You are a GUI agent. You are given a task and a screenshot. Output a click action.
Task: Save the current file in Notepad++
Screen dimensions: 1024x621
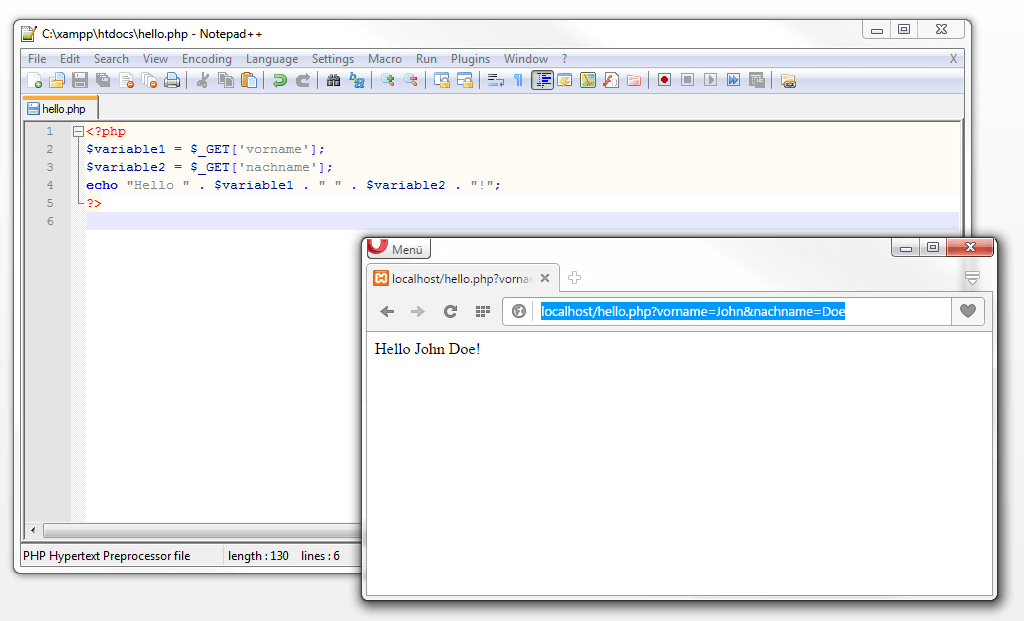[80, 80]
